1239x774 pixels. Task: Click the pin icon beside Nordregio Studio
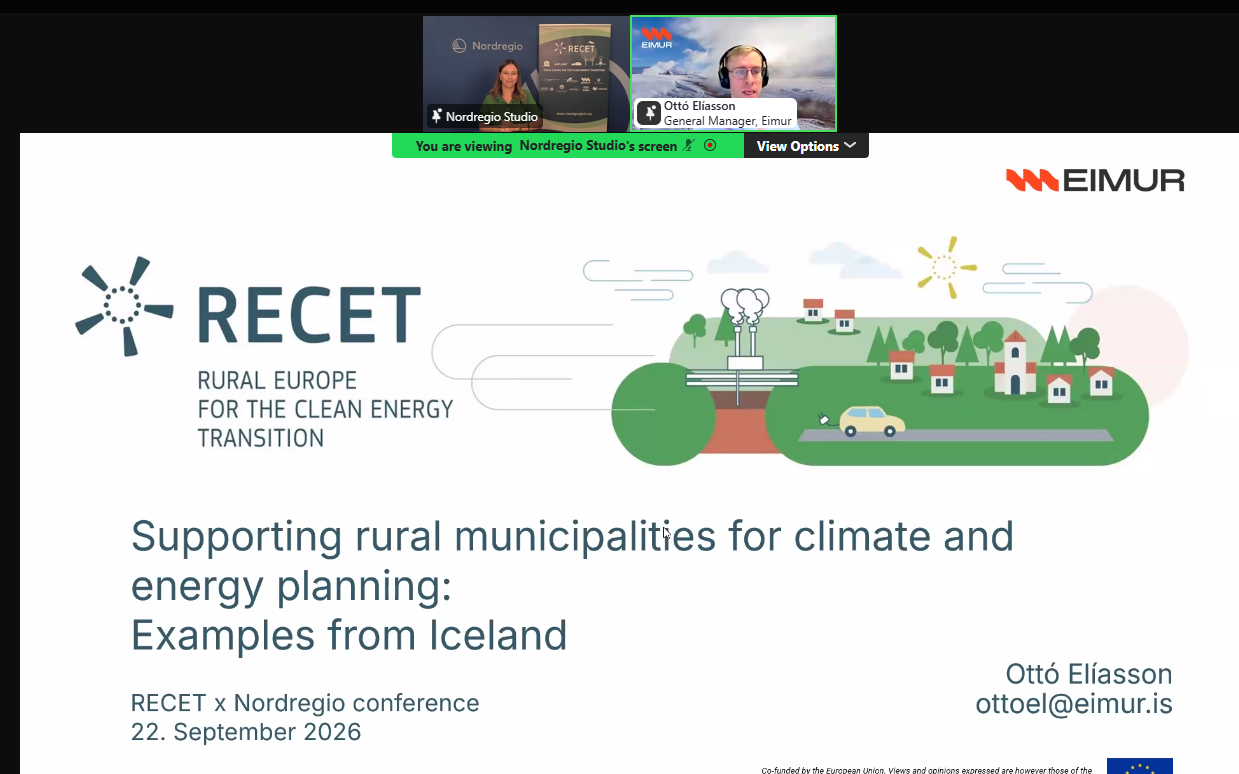click(437, 117)
